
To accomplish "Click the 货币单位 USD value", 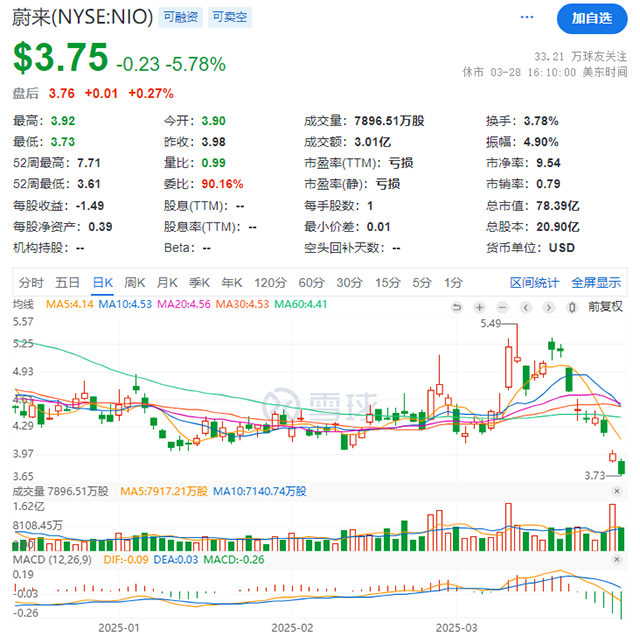I will coord(562,248).
